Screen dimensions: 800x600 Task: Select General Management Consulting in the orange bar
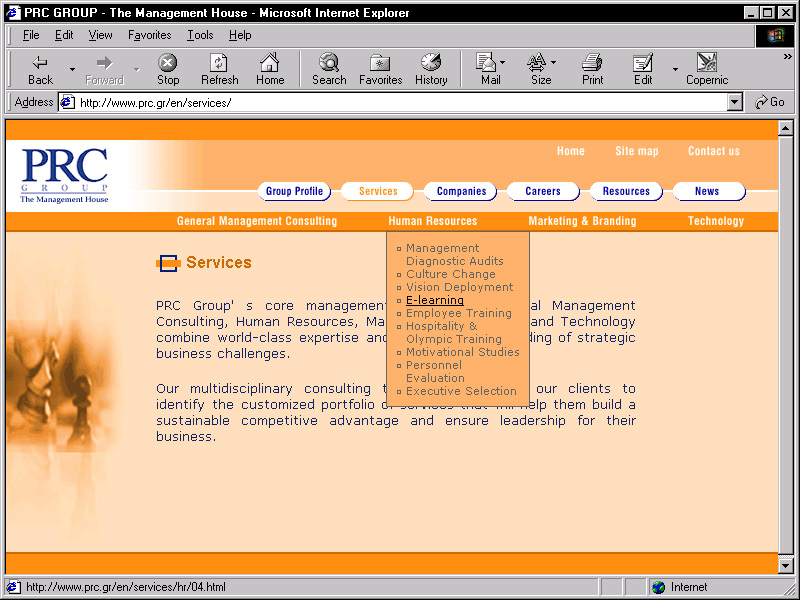pos(257,221)
